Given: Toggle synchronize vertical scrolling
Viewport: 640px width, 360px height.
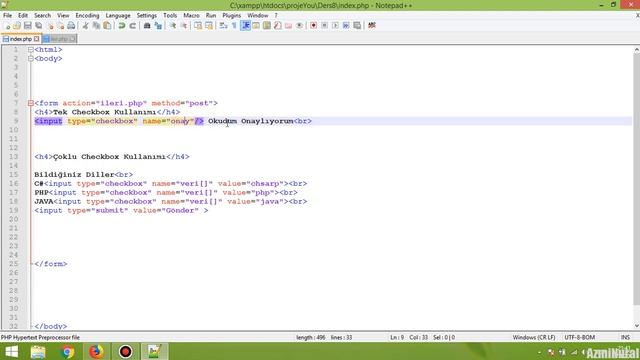Looking at the screenshot, I should pyautogui.click(x=198, y=26).
